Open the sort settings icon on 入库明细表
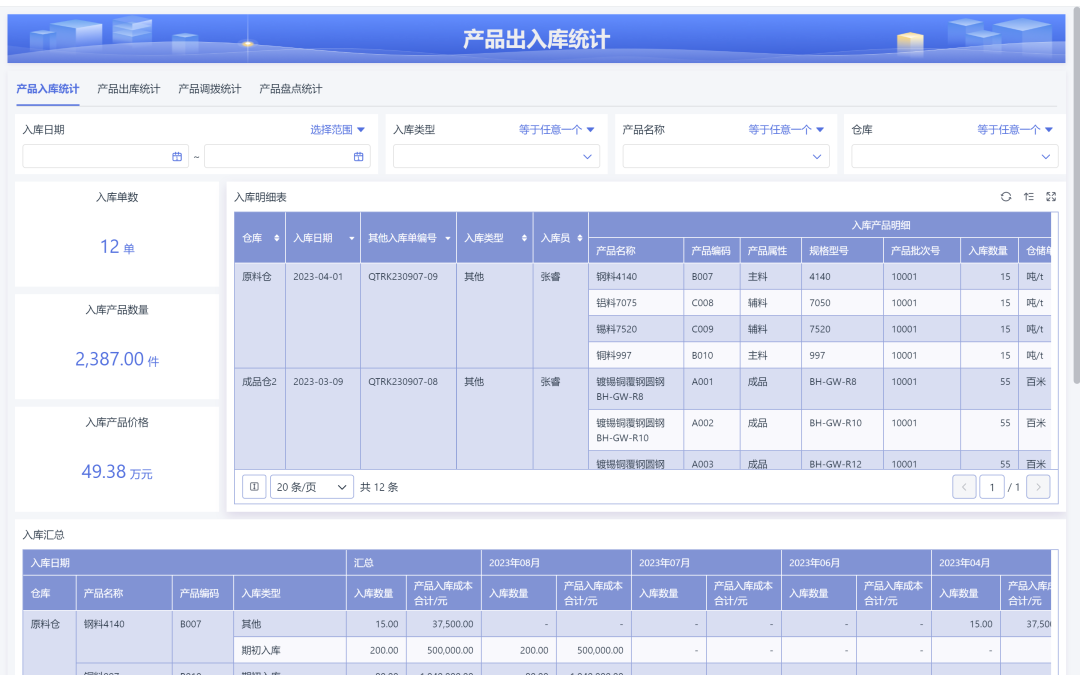The image size is (1080, 675). [x=1029, y=197]
